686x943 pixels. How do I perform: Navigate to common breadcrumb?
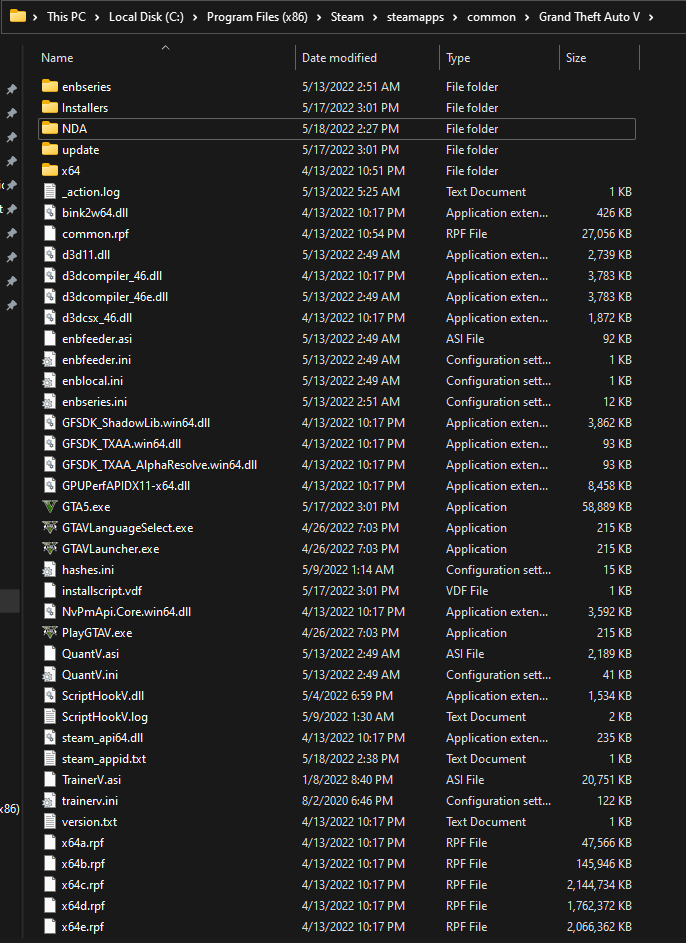tap(491, 17)
